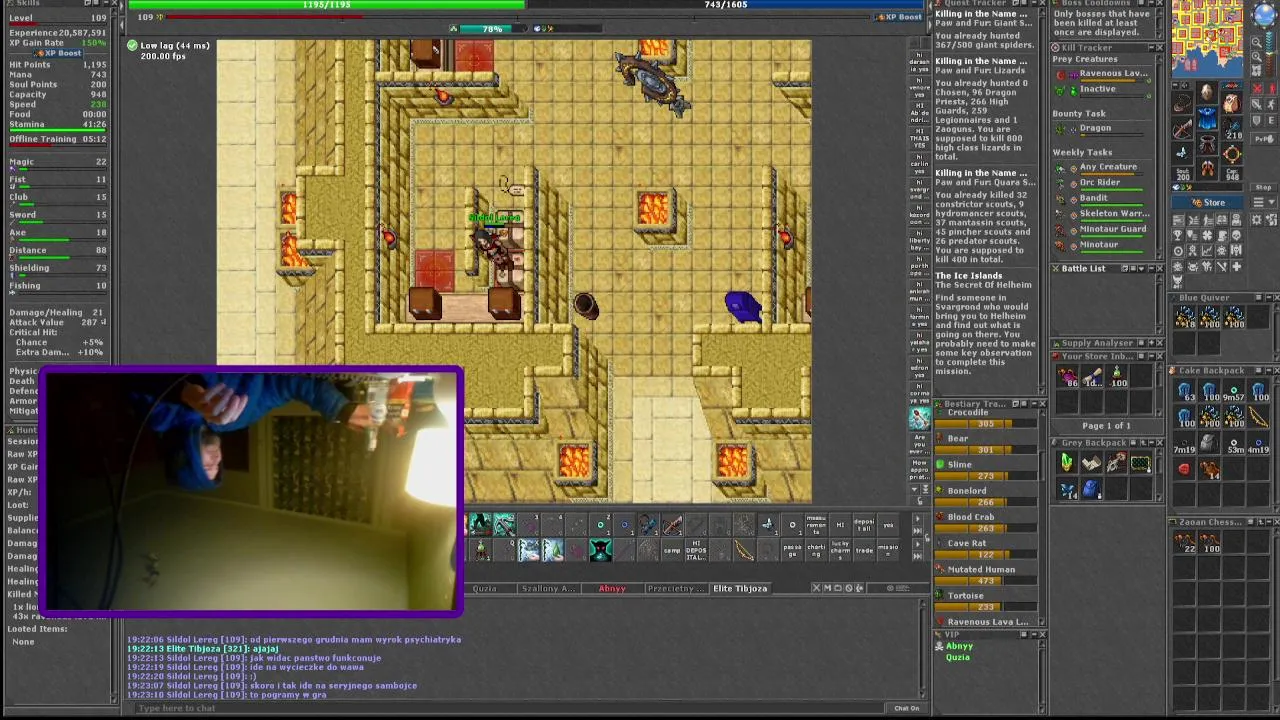Select the equipped crossbow slot
Image resolution: width=1280 pixels, height=720 pixels.
(1182, 129)
